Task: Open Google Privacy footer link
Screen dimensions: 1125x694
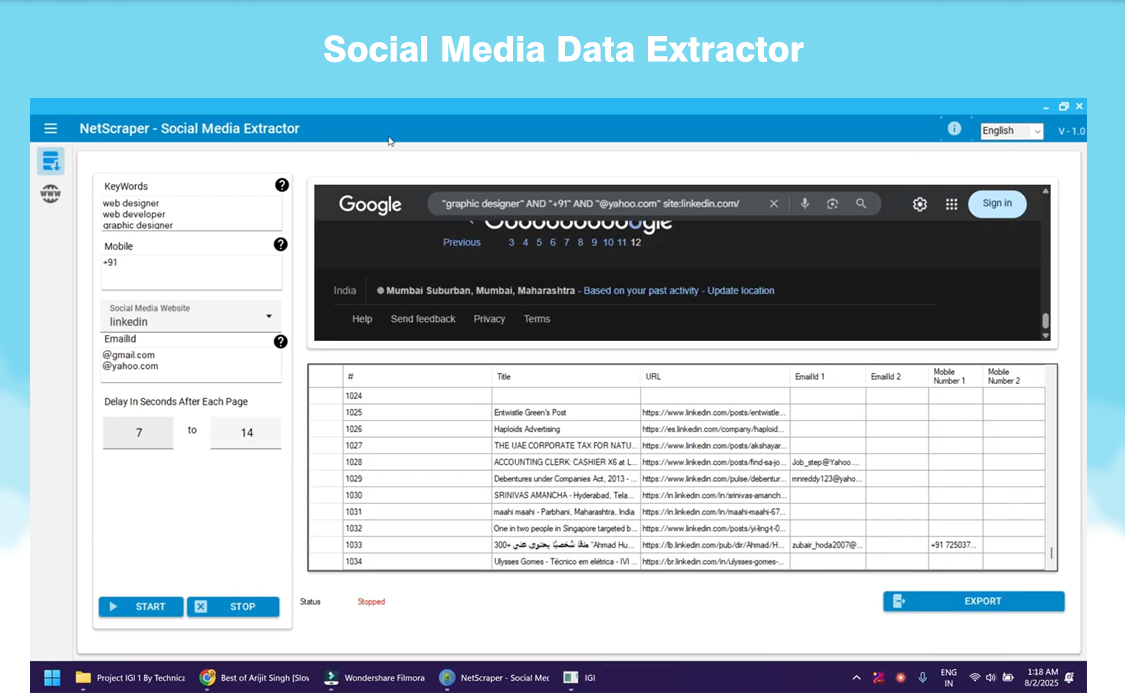Action: coord(489,319)
